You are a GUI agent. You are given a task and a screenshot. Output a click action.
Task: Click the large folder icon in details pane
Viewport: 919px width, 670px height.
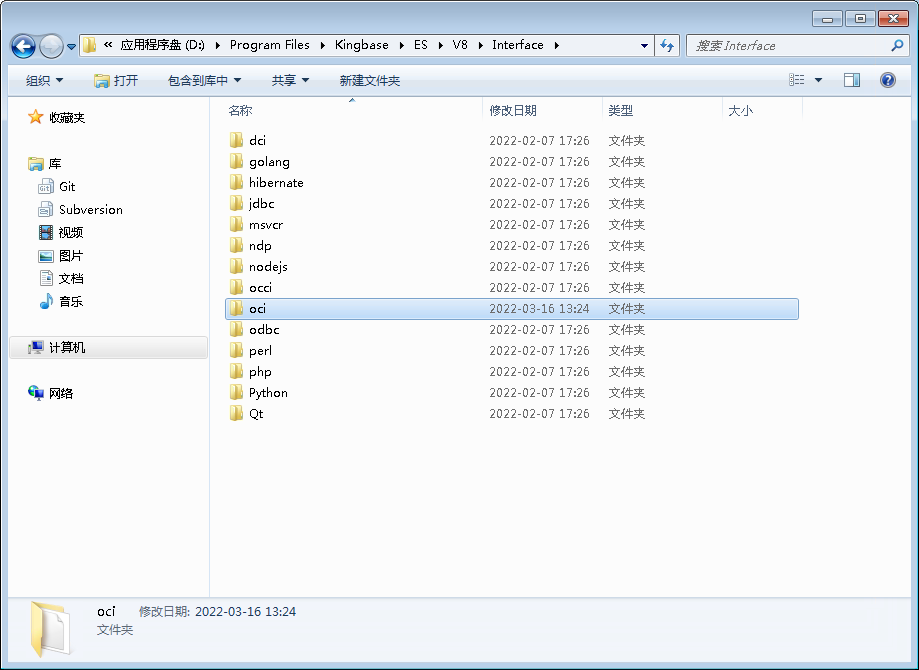[x=51, y=629]
